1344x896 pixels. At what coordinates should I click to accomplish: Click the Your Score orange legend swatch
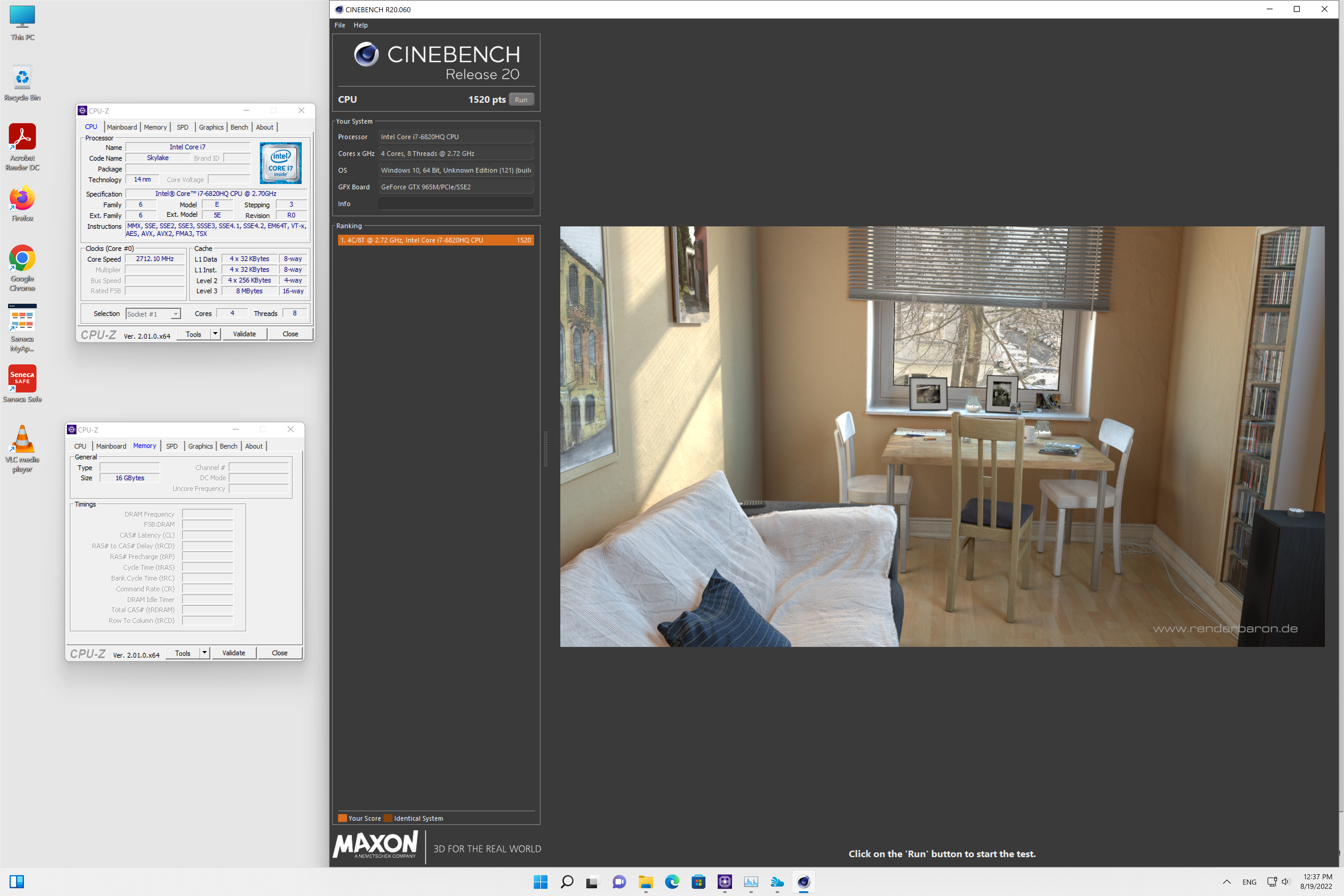tap(342, 818)
